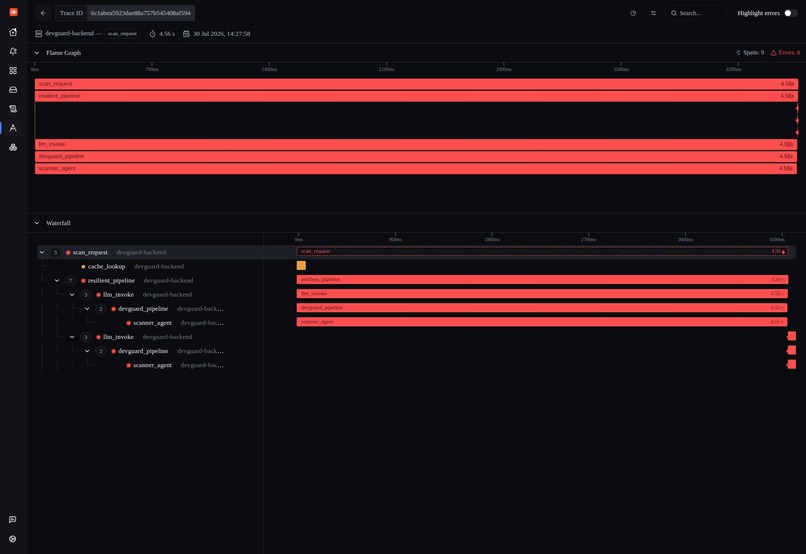The width and height of the screenshot is (806, 554).
Task: Click the count badge 7 on the resilient_pipeline row
Action: tap(70, 281)
